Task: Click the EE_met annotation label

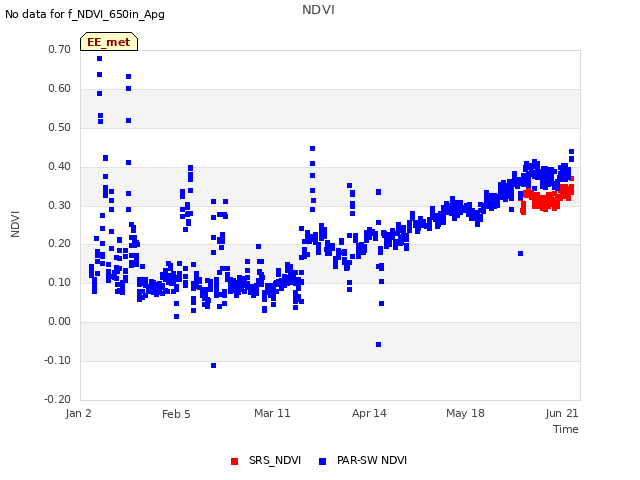Action: click(109, 42)
